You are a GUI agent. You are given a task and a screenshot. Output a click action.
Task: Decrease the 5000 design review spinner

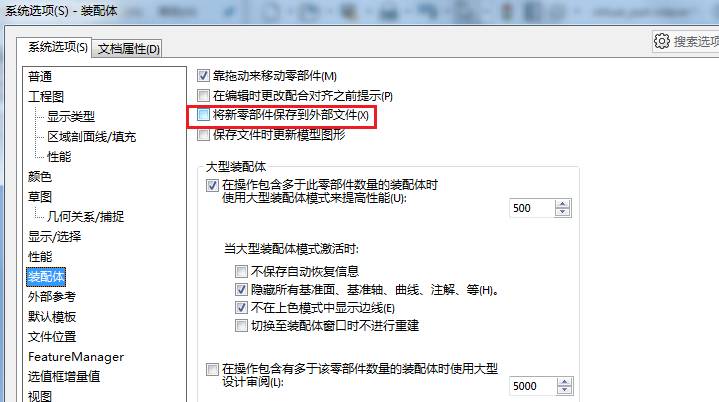tap(564, 390)
